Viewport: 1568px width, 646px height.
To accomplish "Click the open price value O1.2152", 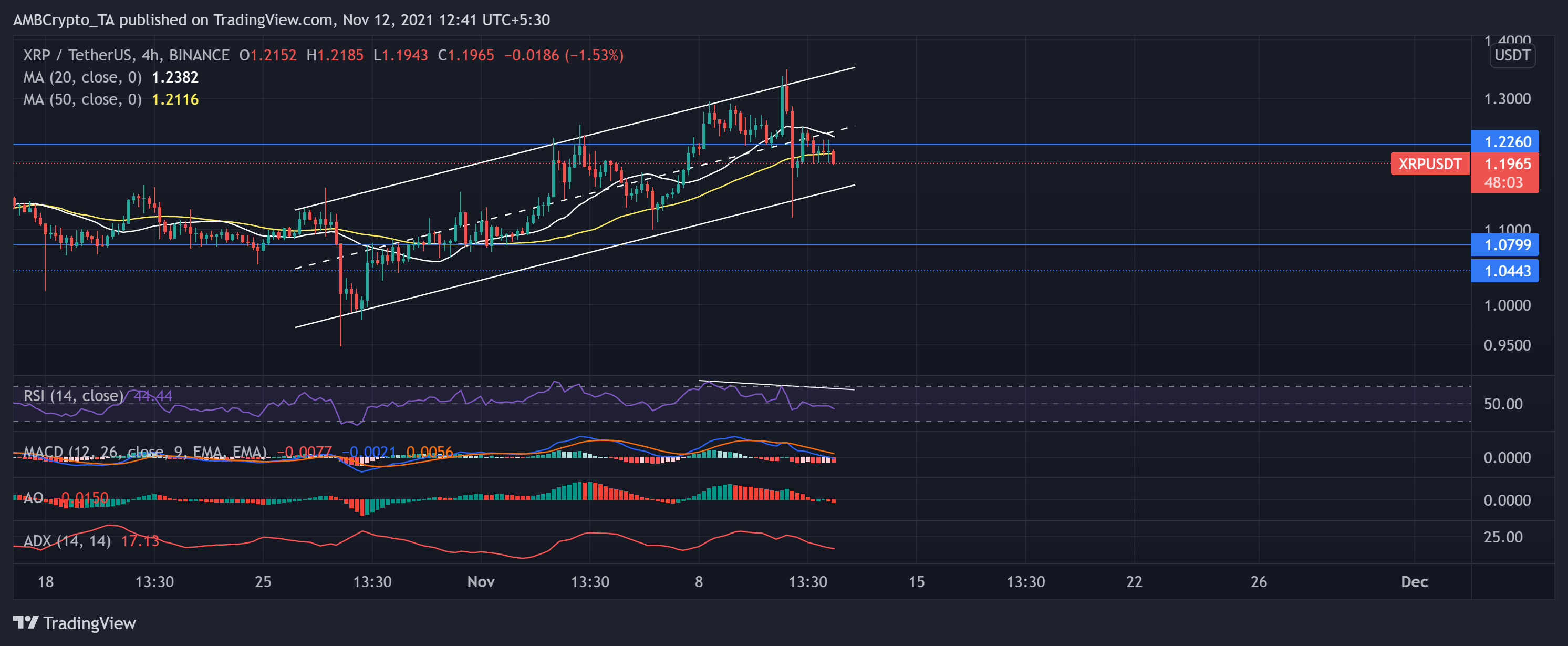I will 268,55.
